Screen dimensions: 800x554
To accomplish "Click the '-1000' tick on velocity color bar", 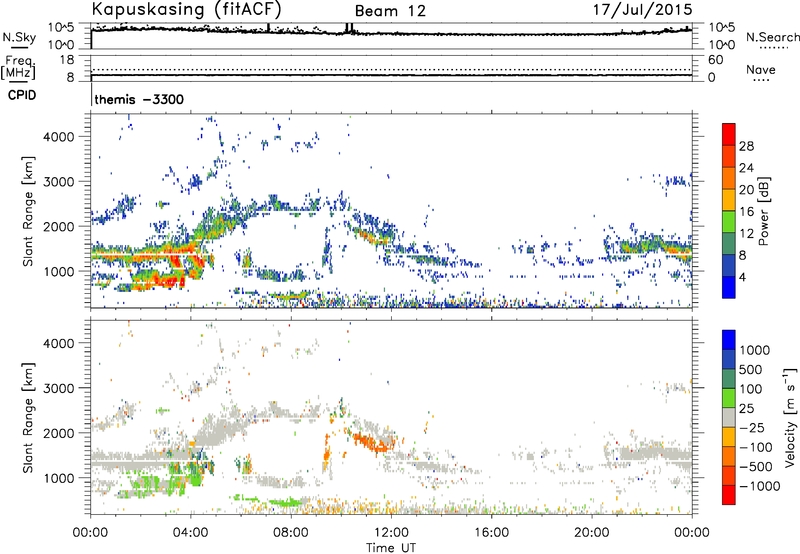I will point(759,486).
